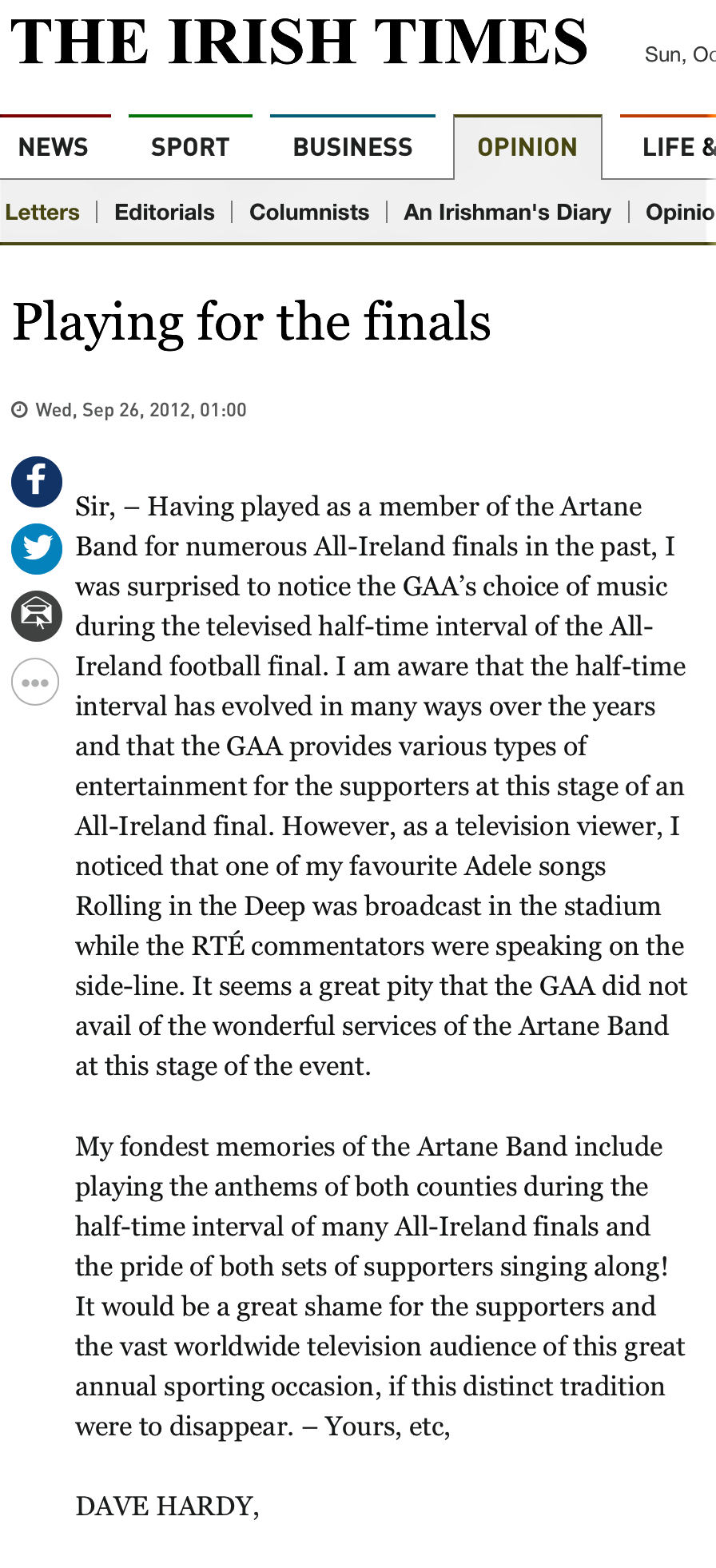Switch to the SPORT tab
Image resolution: width=716 pixels, height=1568 pixels.
point(190,148)
